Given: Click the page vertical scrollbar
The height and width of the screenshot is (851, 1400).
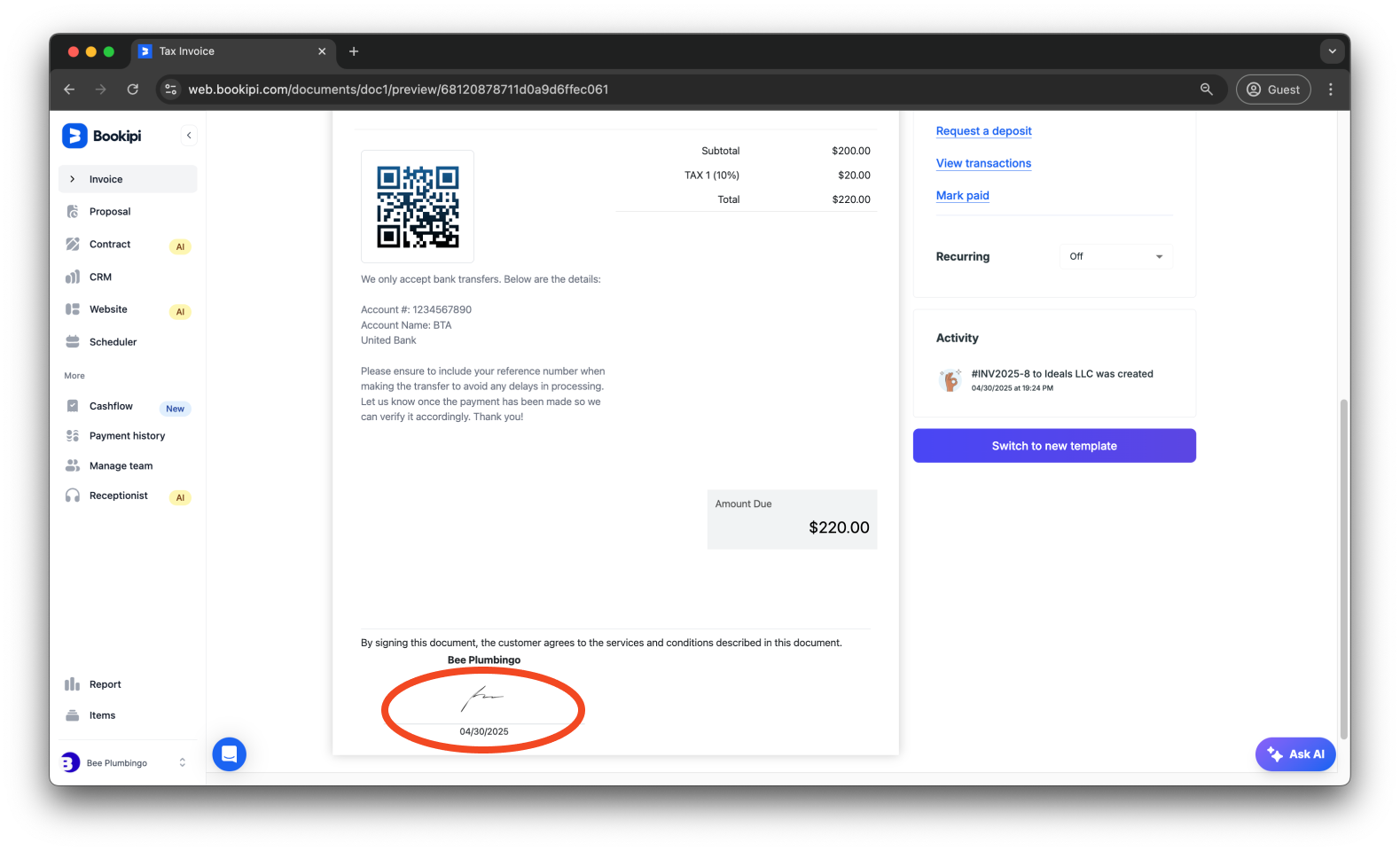Looking at the screenshot, I should 1344,567.
